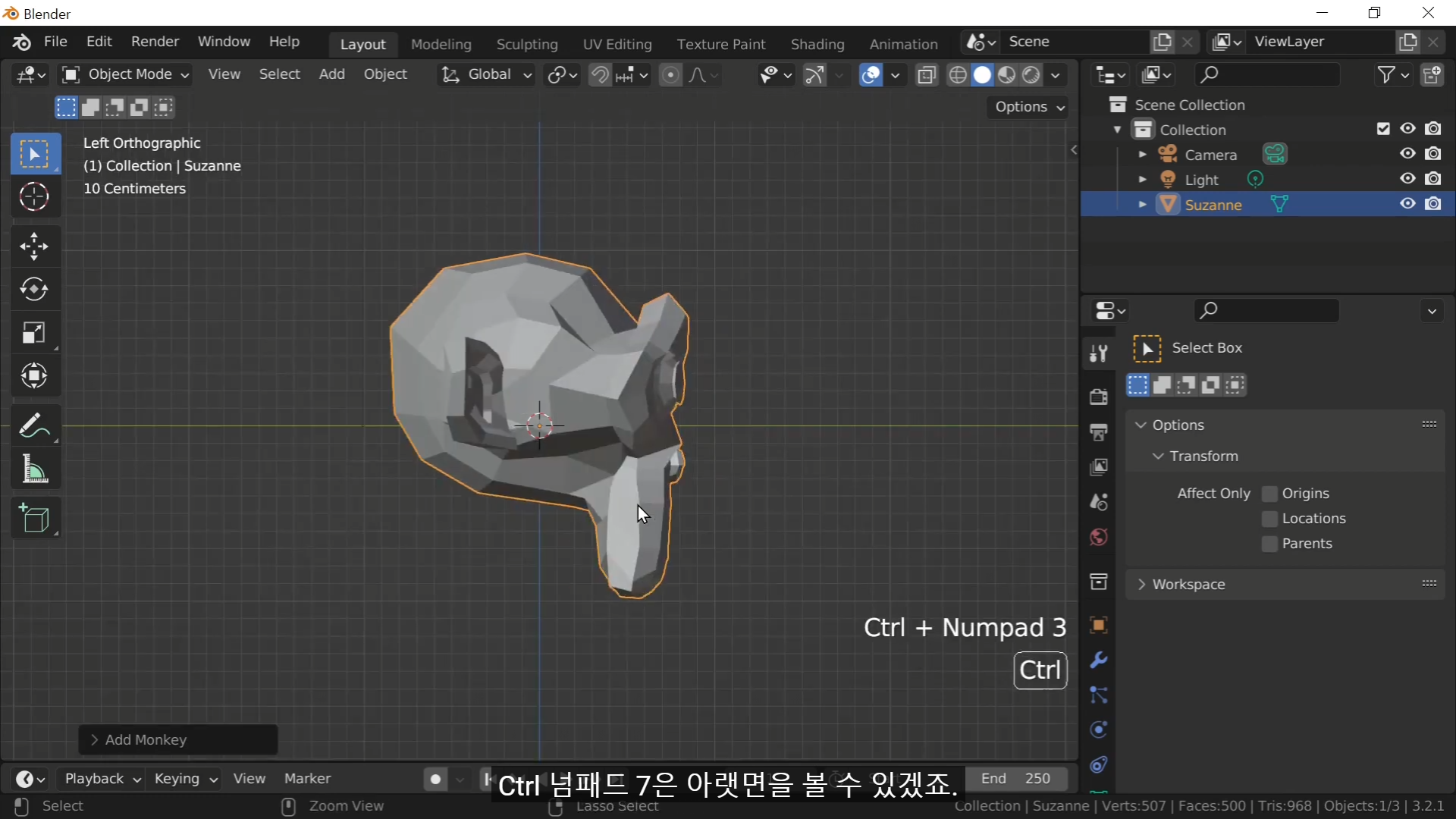The width and height of the screenshot is (1456, 819).
Task: Click the viewport Options button
Action: [x=1029, y=107]
